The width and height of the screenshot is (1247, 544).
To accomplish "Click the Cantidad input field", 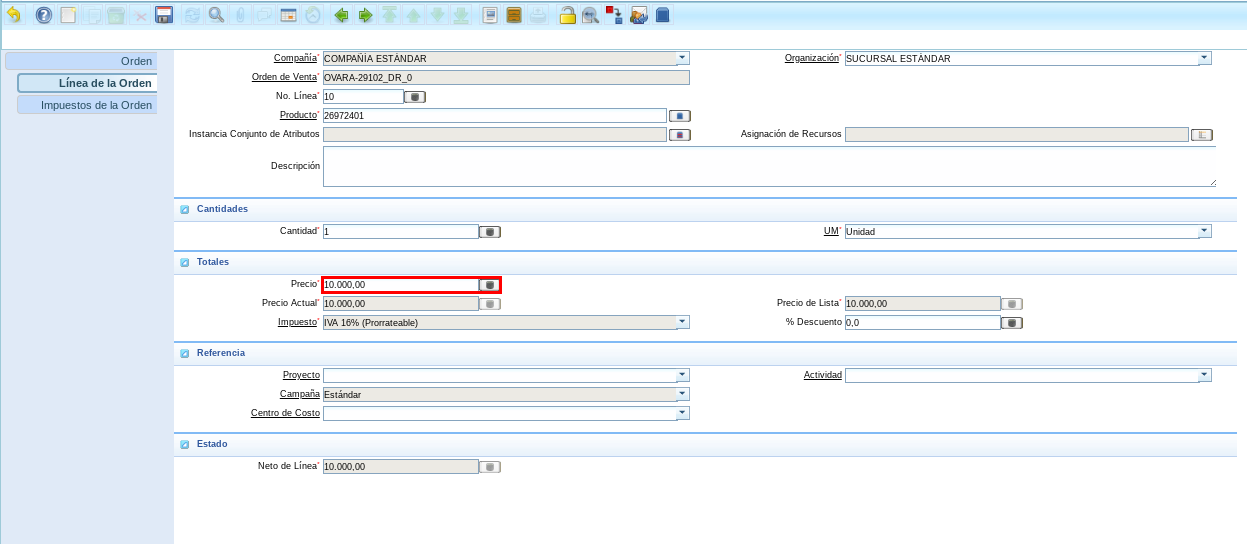I will pos(401,231).
